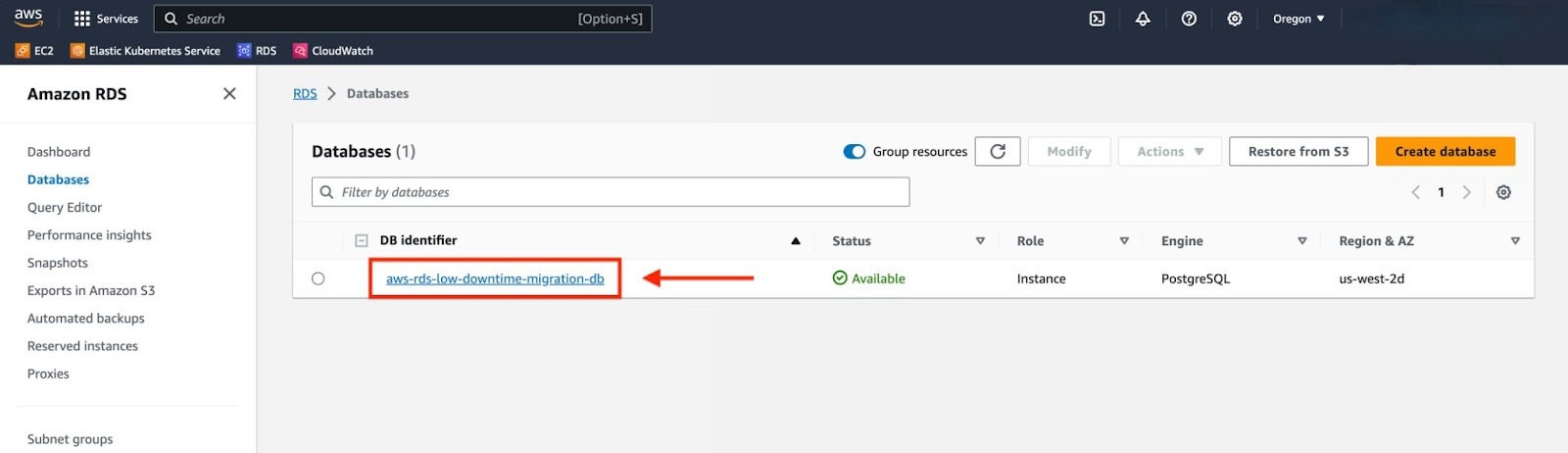Open table preferences gear icon
This screenshot has height=453, width=1568.
[x=1503, y=192]
